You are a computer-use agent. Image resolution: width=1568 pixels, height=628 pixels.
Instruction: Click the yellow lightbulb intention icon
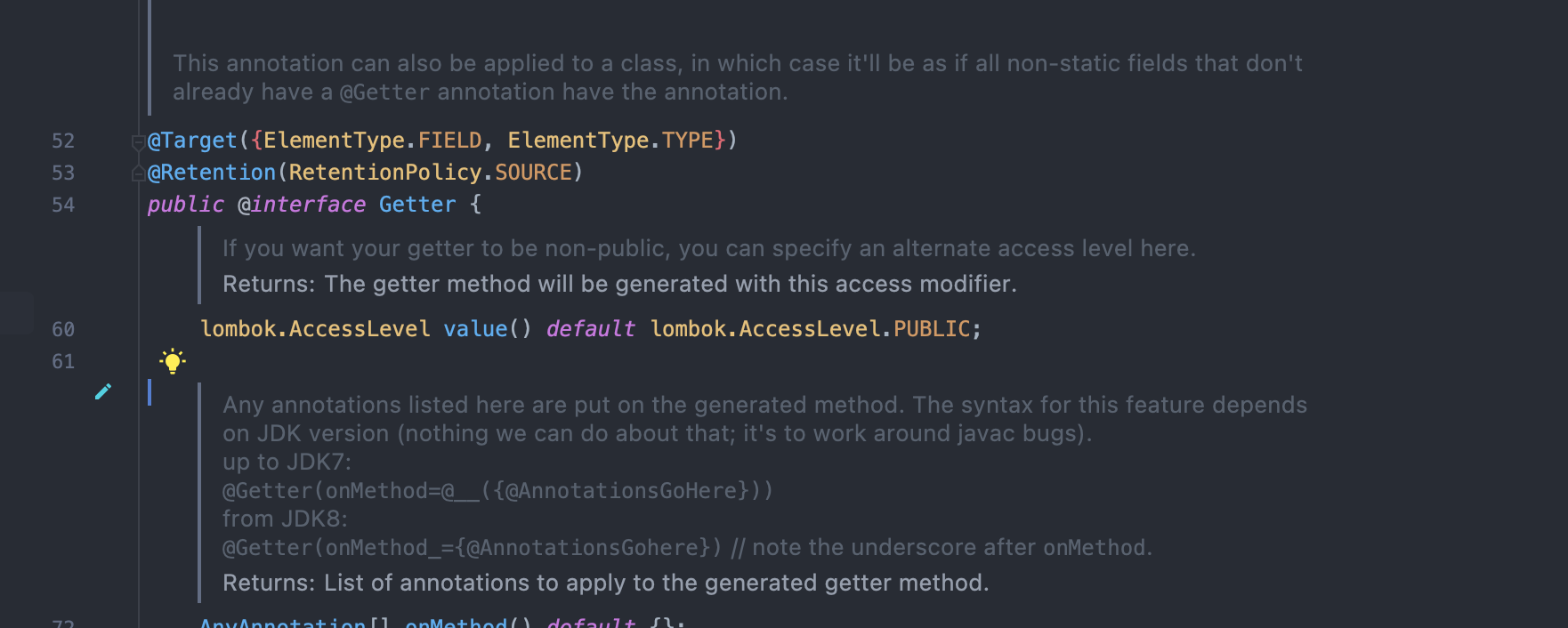tap(173, 361)
